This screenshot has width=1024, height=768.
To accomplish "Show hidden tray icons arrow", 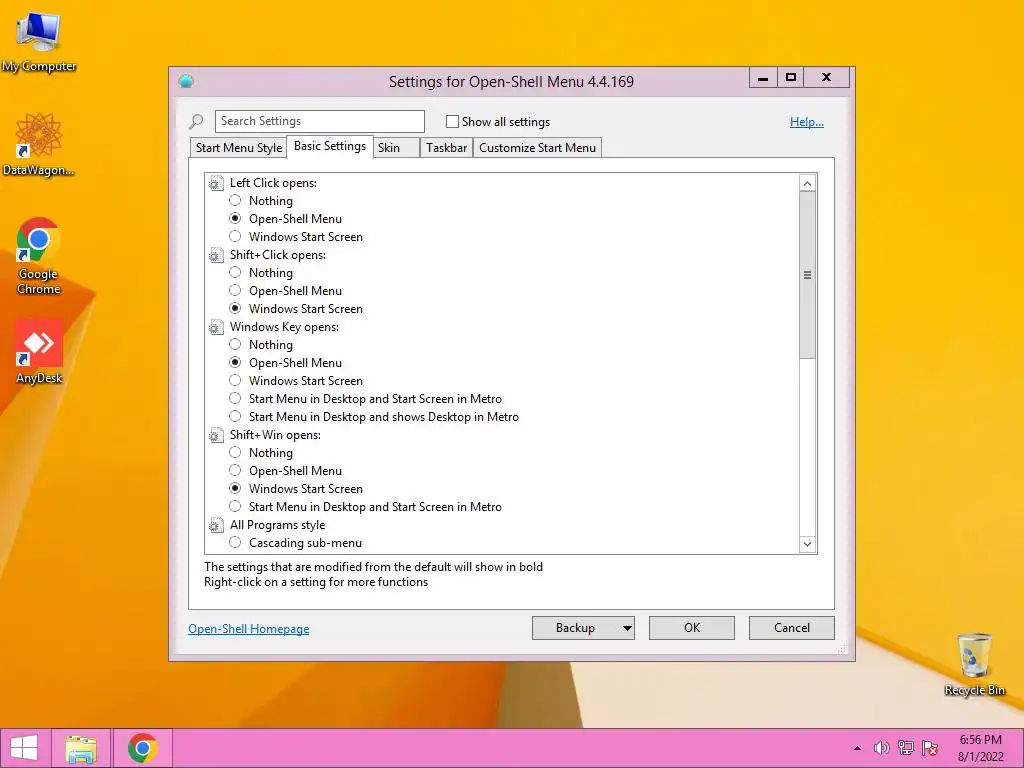I will [857, 748].
